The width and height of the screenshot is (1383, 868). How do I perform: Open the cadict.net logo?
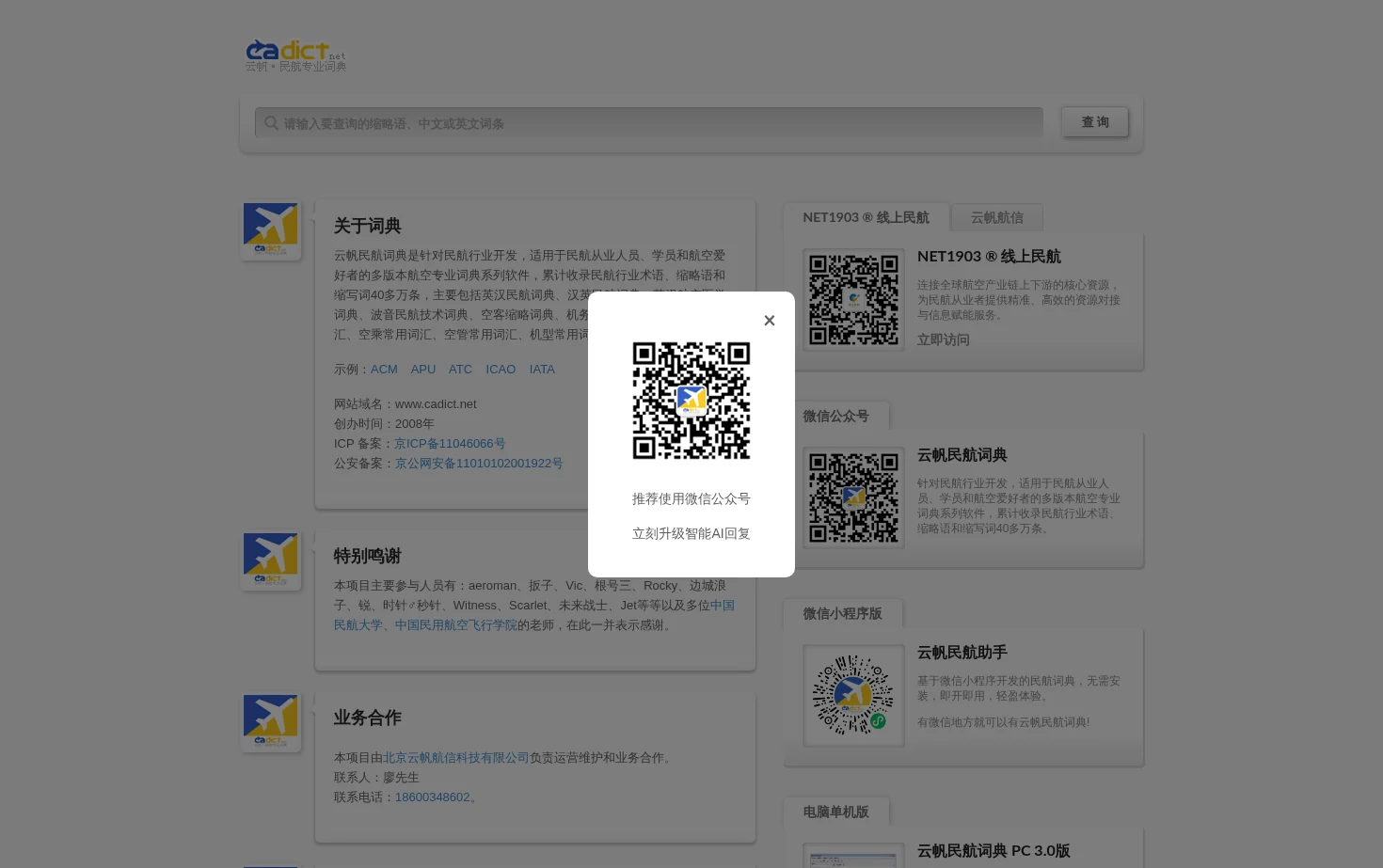(x=295, y=55)
